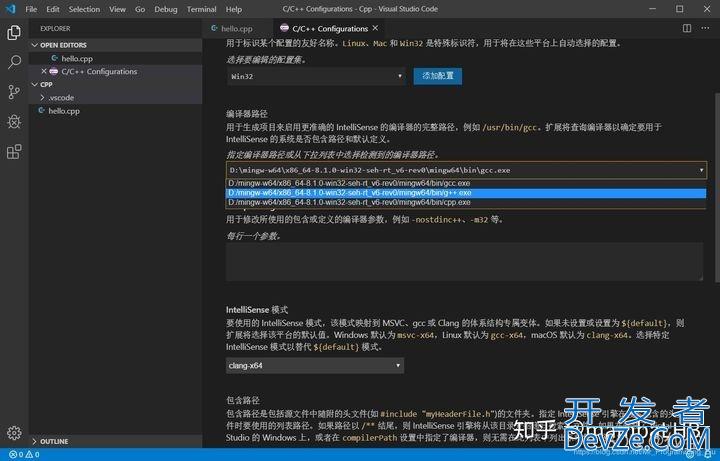Click the 包含路径 heading
Screen dimensions: 720x461
click(242, 400)
